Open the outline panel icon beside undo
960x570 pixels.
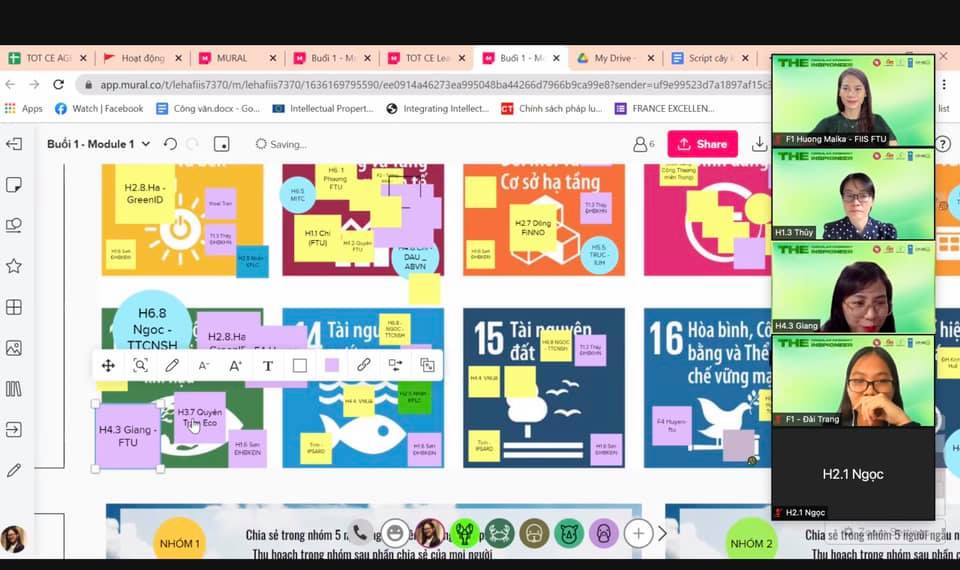point(221,144)
